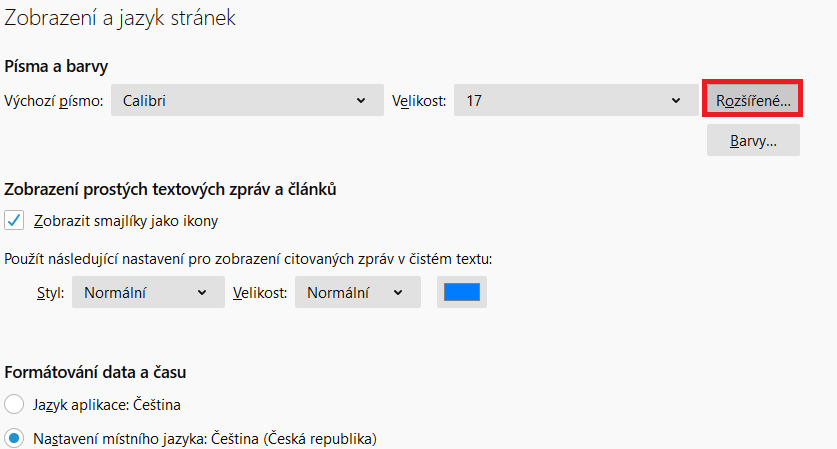Select the Jazyk aplikace: Čeština radio button
The height and width of the screenshot is (449, 837).
coord(15,405)
